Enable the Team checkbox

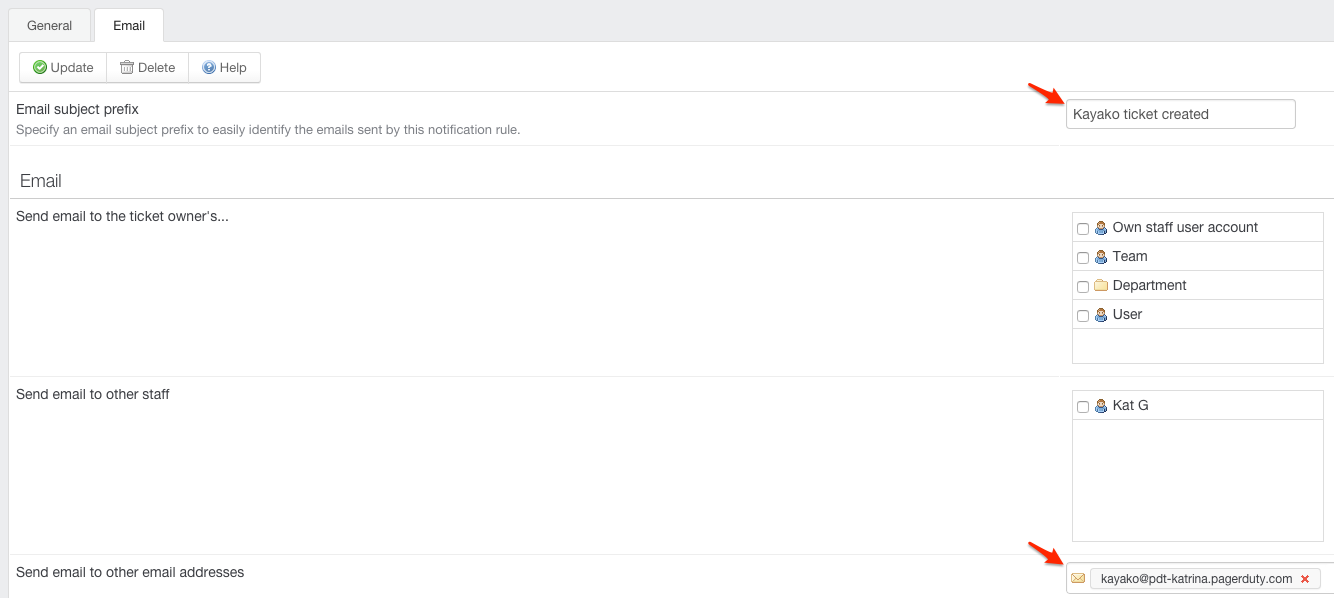tap(1083, 258)
